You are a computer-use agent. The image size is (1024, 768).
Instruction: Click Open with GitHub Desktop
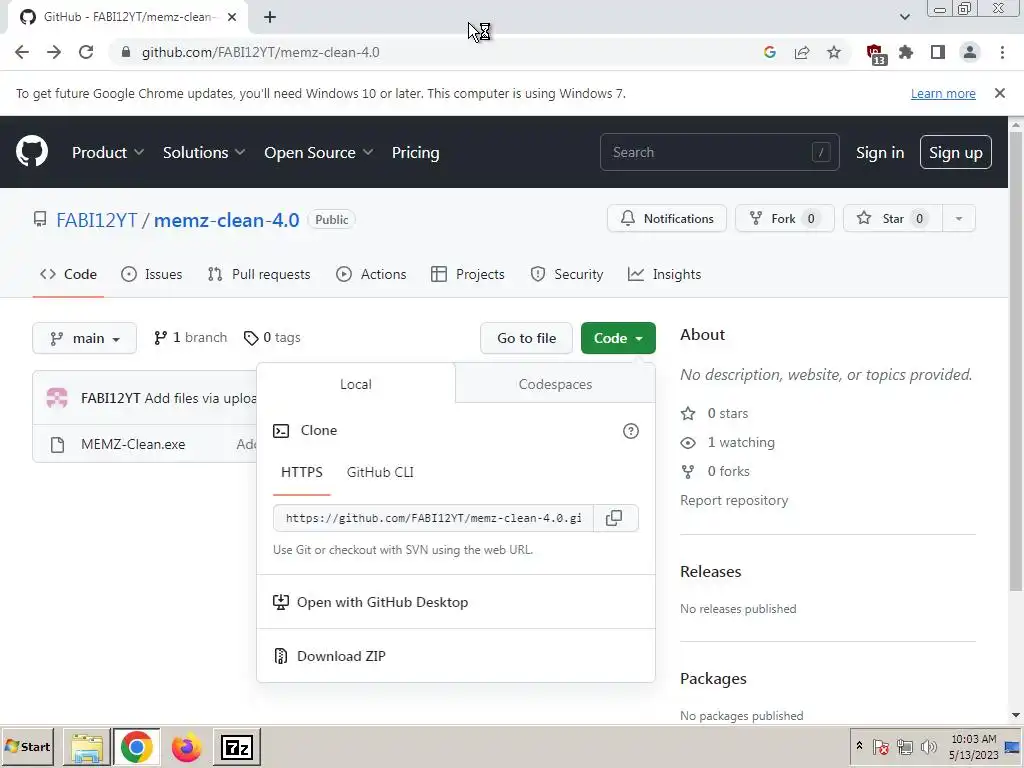point(382,602)
